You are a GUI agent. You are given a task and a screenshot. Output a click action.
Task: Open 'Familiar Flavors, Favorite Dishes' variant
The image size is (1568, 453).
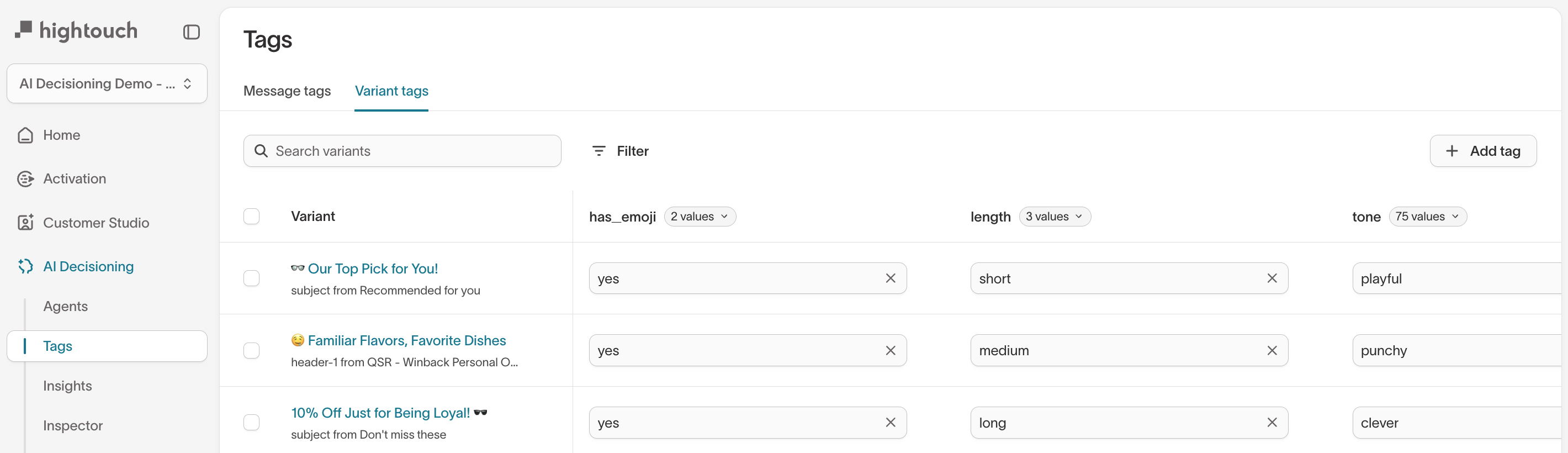point(406,340)
